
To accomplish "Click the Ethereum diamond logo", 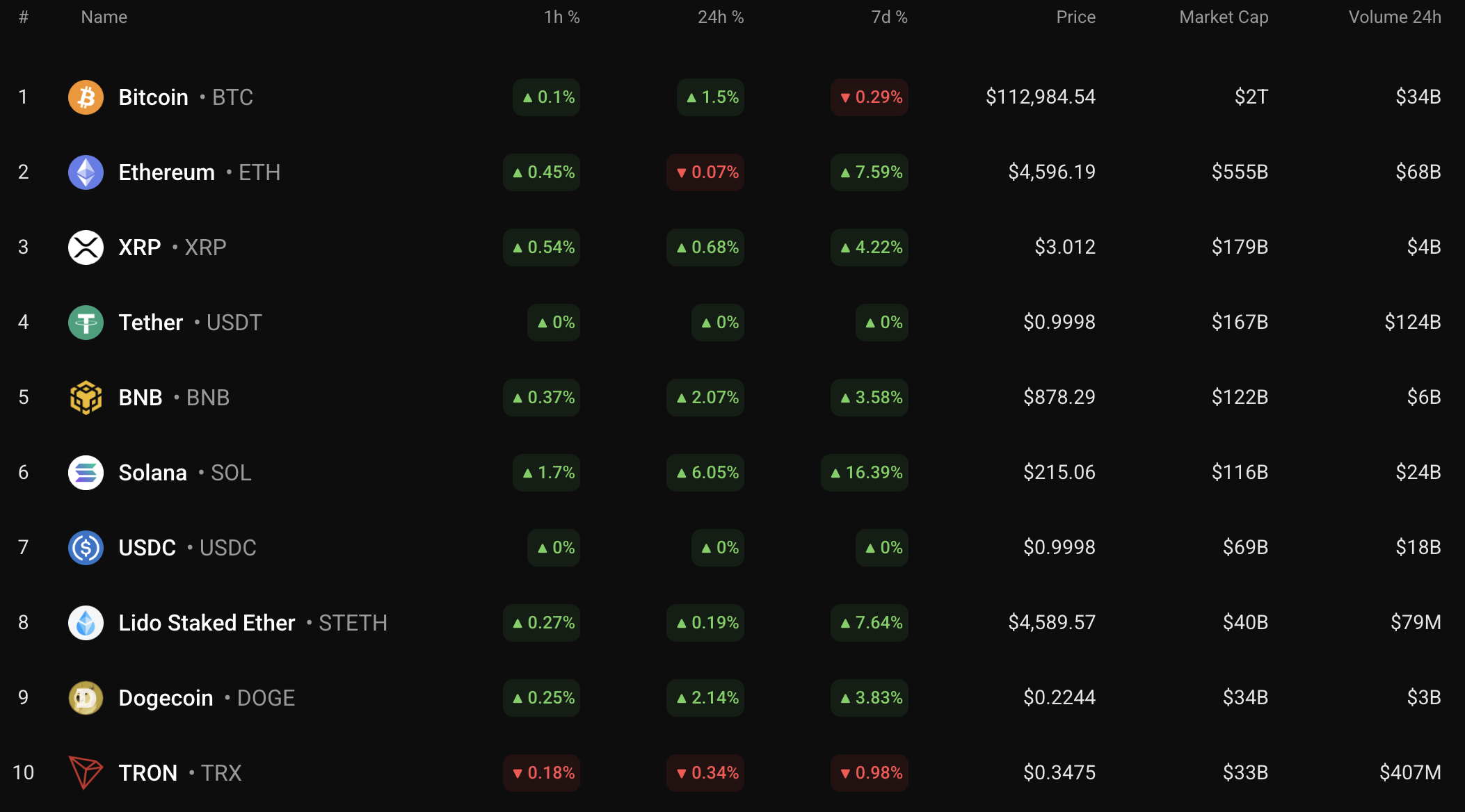I will tap(86, 172).
